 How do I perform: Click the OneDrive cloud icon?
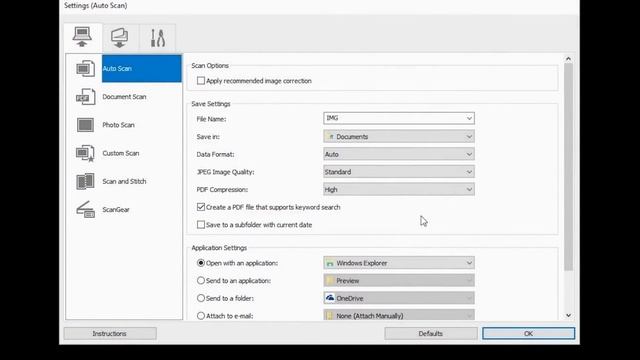(x=330, y=298)
